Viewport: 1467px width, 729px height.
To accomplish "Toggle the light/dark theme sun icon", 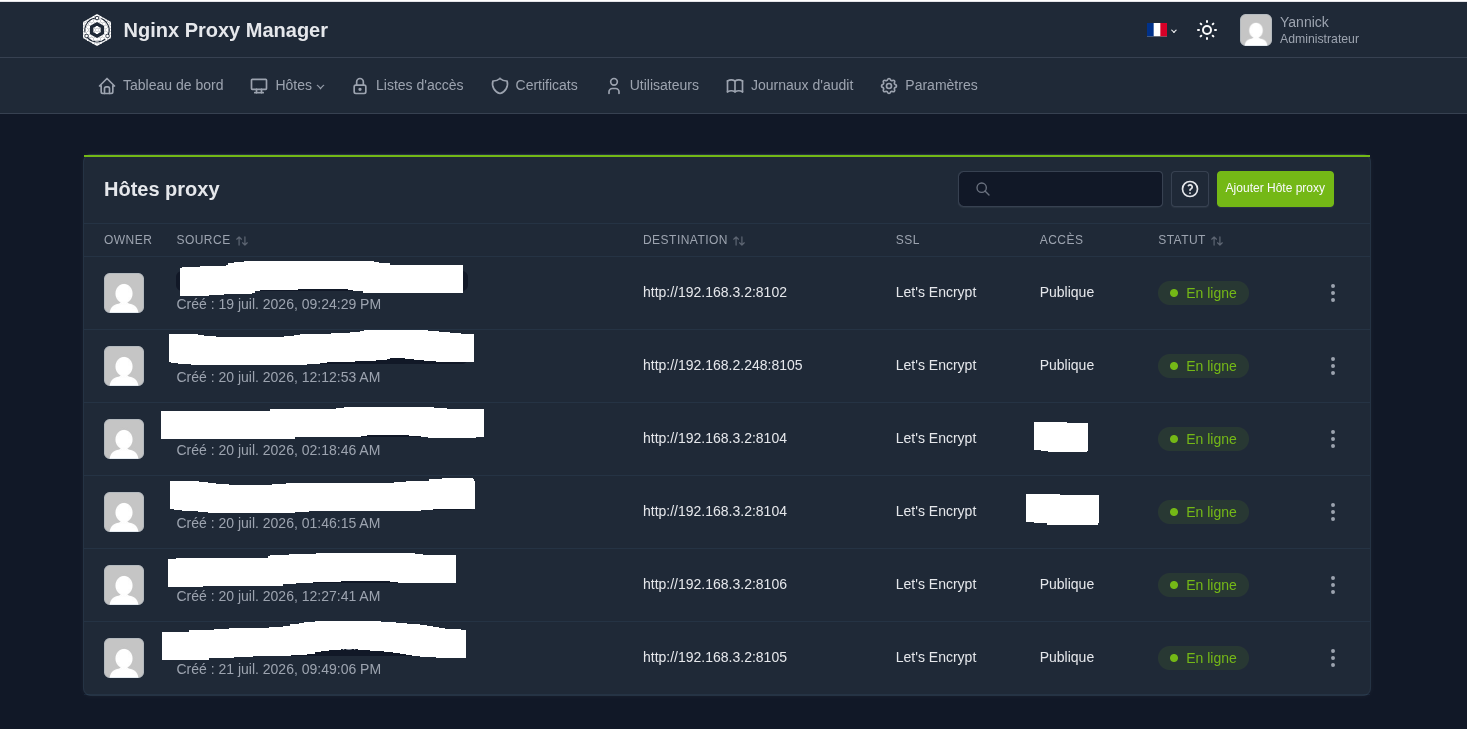I will pos(1207,30).
